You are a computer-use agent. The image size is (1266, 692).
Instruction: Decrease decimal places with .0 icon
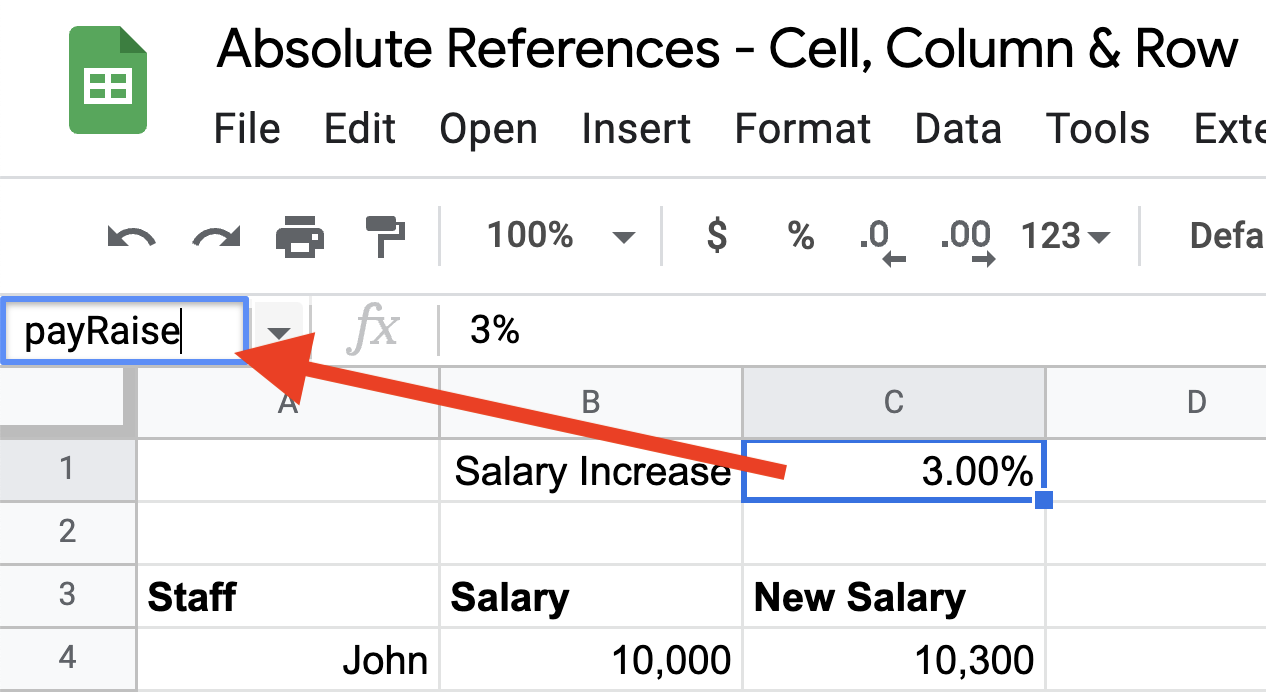click(x=880, y=236)
